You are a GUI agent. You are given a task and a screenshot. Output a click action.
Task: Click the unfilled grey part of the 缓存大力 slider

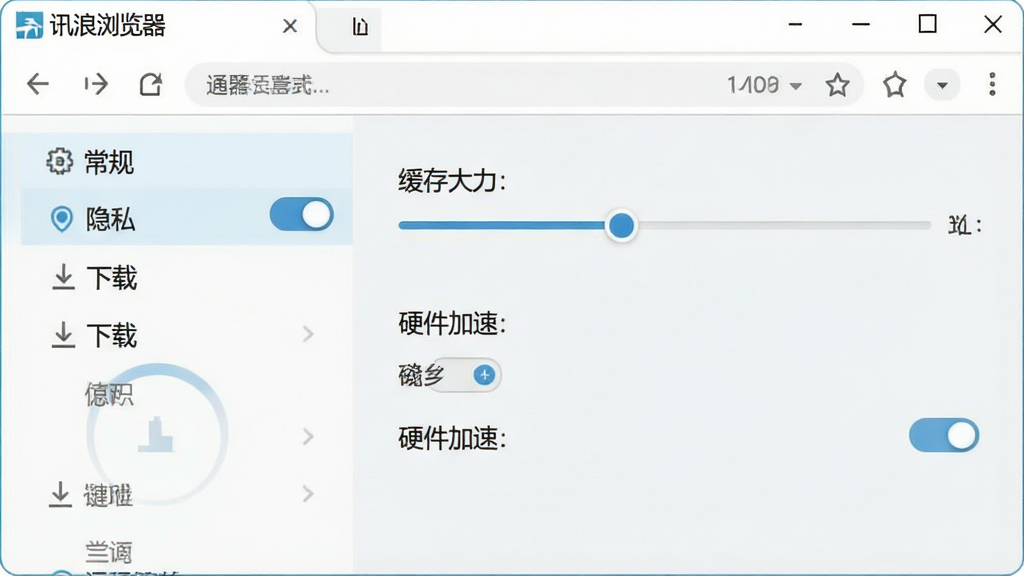pos(783,225)
